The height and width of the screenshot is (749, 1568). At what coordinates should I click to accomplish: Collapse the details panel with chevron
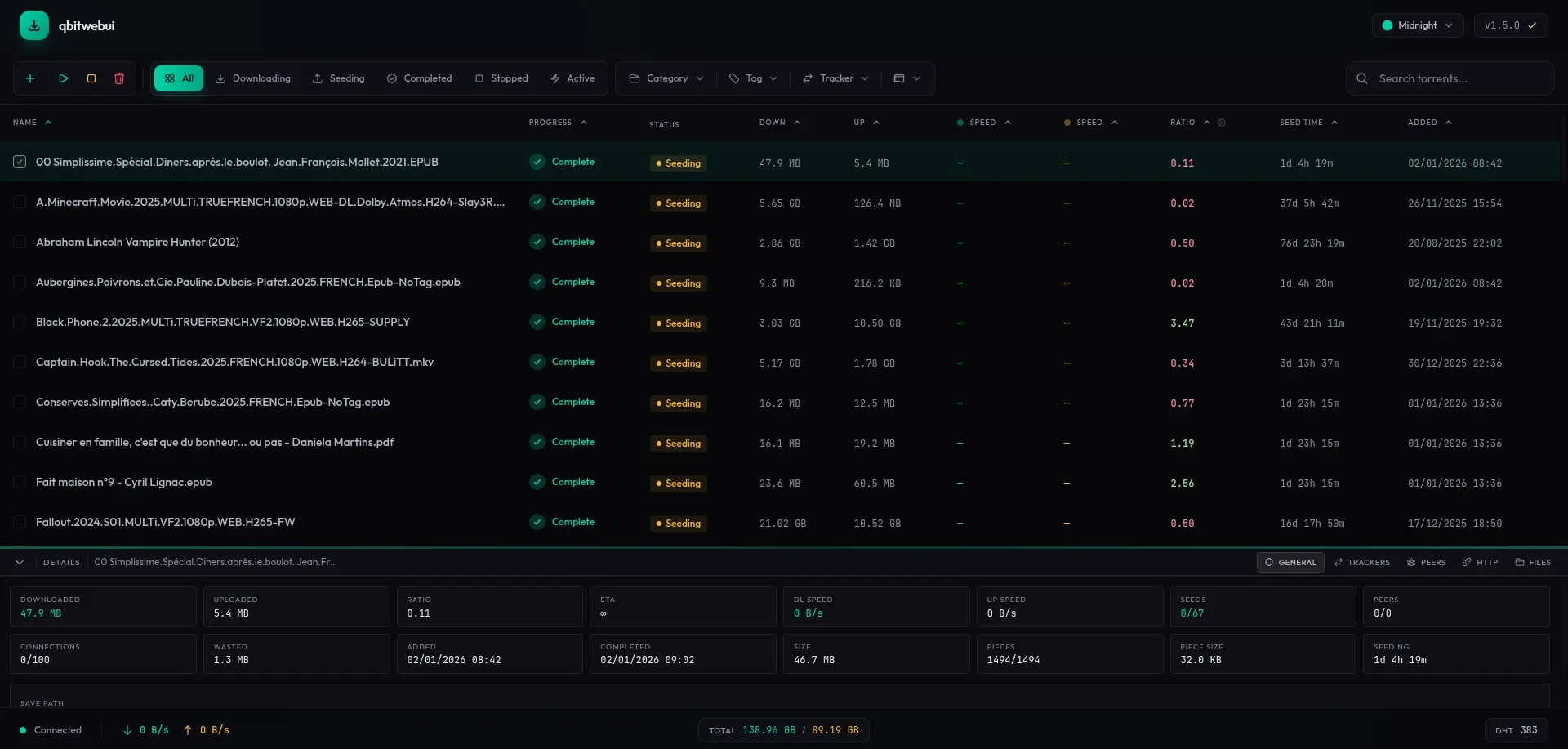coord(20,562)
